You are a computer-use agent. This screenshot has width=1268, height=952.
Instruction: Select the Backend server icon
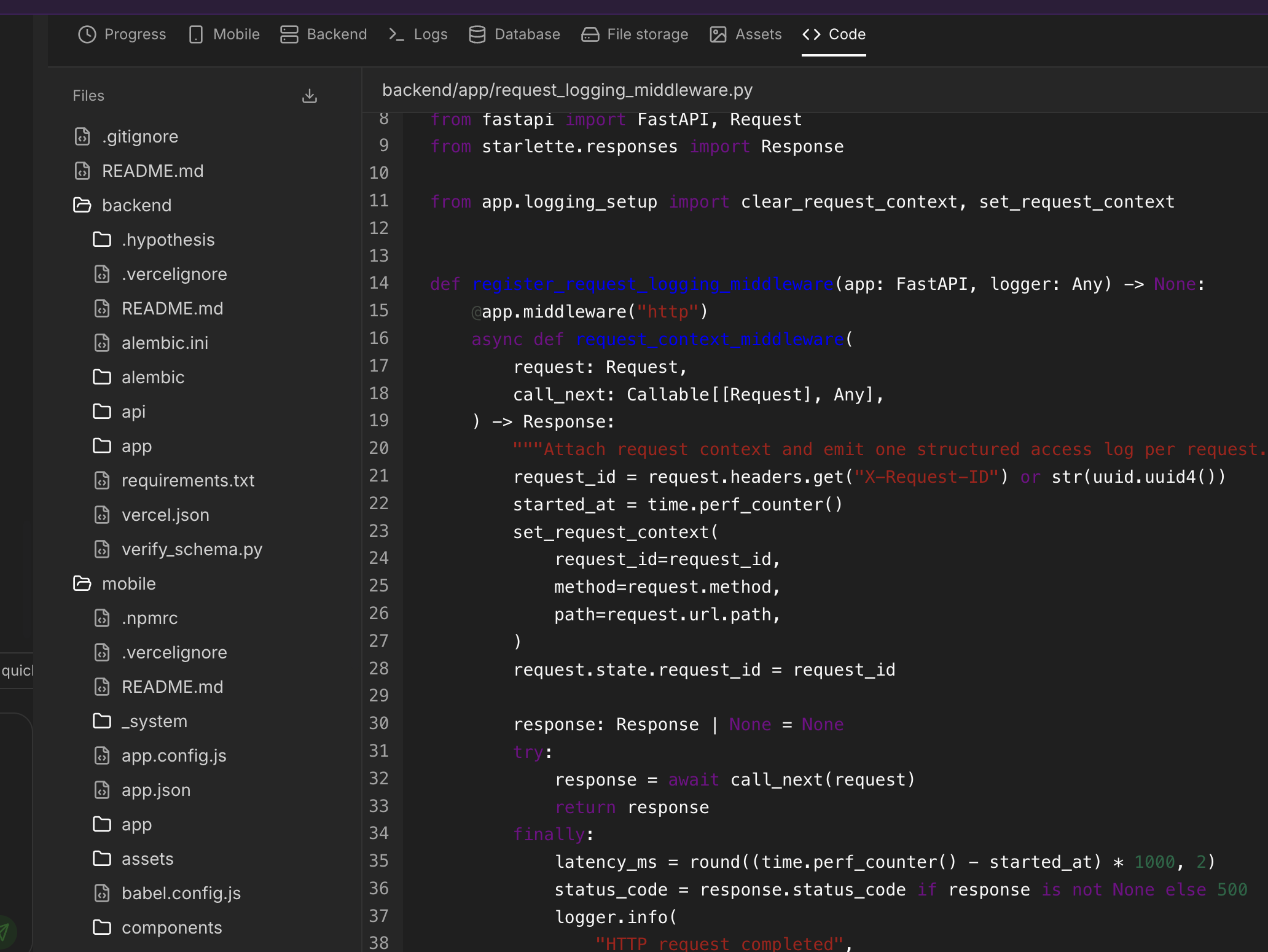pos(288,34)
